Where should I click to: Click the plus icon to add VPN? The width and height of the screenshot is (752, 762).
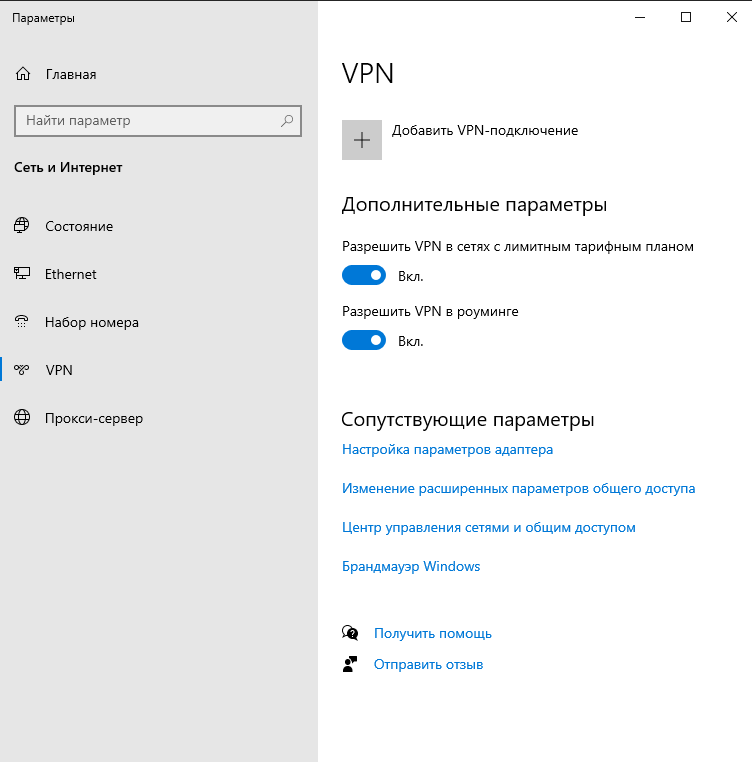(x=362, y=140)
